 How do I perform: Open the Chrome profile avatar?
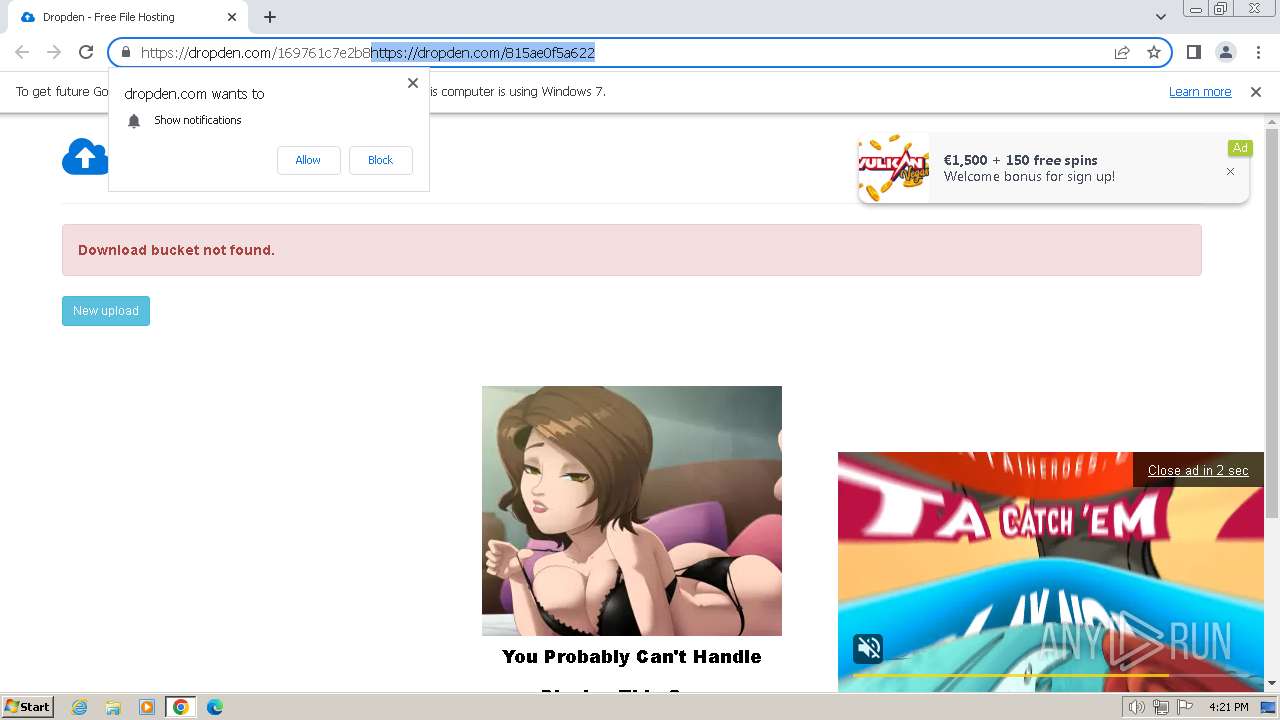[1225, 52]
